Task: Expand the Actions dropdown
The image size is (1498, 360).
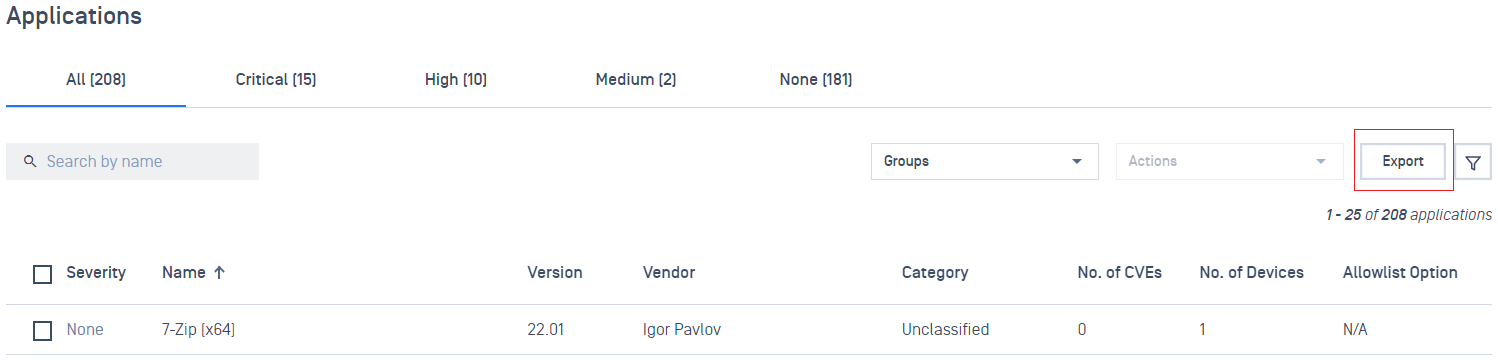Action: 1229,161
